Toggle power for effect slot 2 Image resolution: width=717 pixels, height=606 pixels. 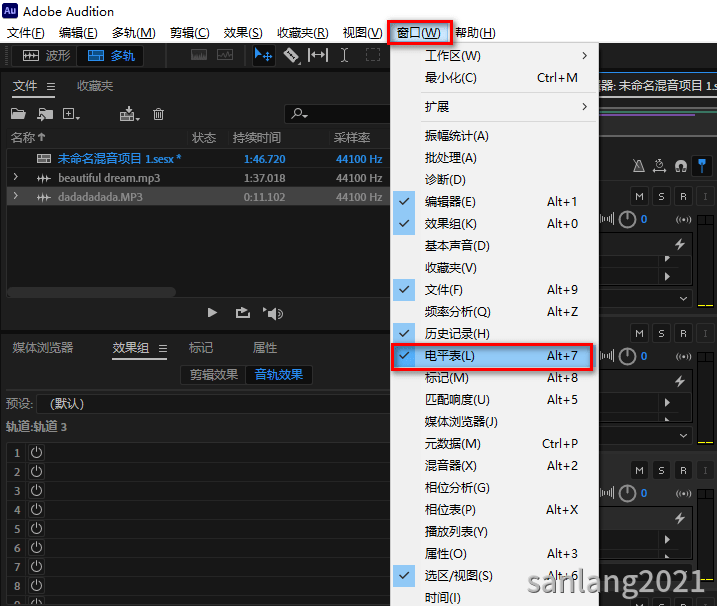click(x=36, y=471)
